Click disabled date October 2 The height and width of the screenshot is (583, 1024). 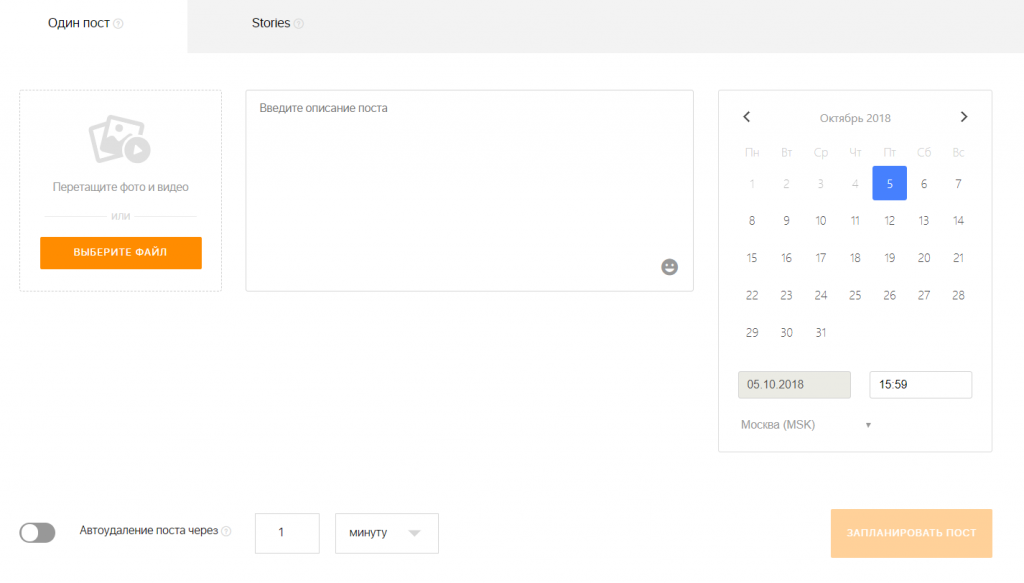pos(786,183)
